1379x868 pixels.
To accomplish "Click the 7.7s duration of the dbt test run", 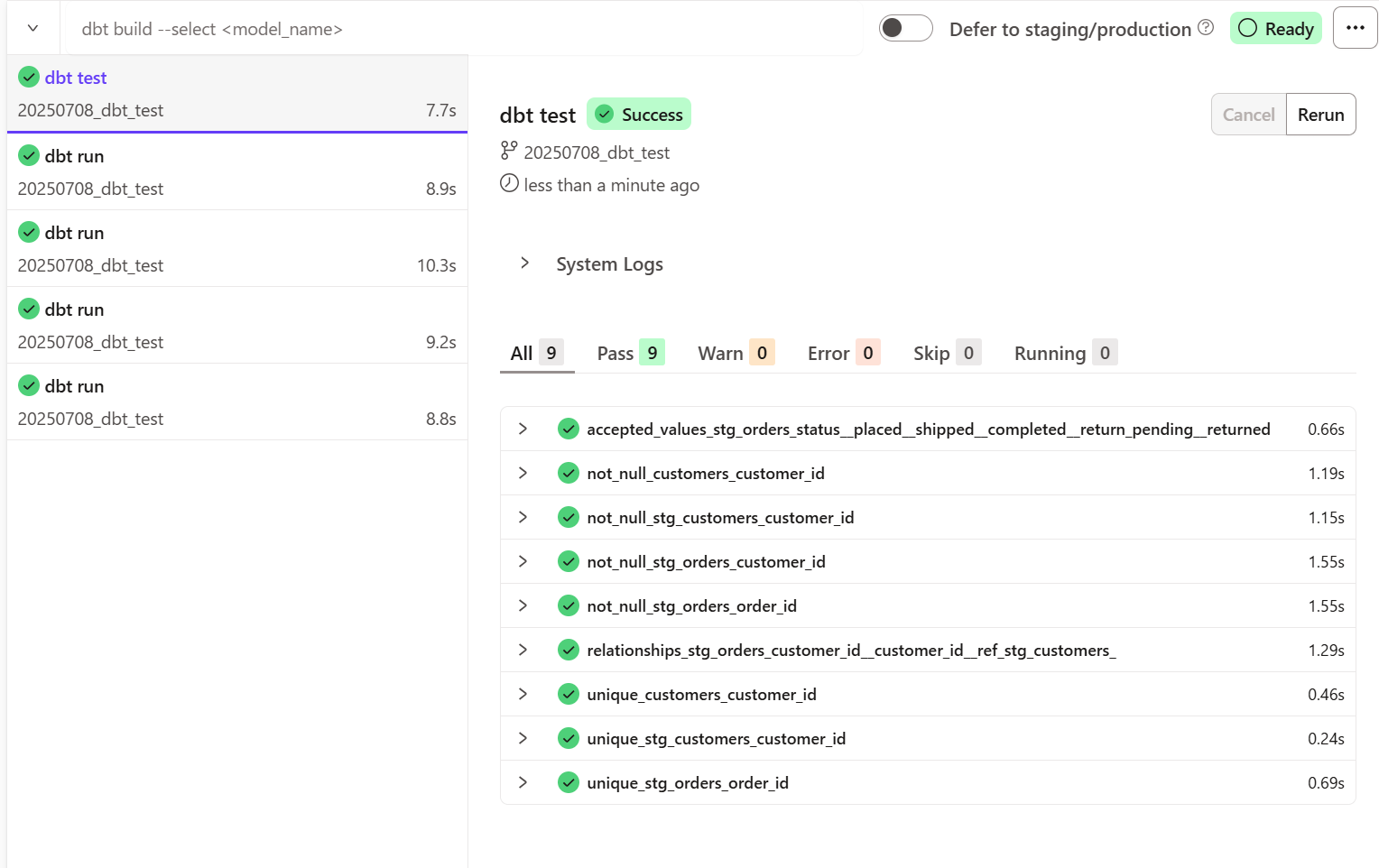I will click(440, 110).
